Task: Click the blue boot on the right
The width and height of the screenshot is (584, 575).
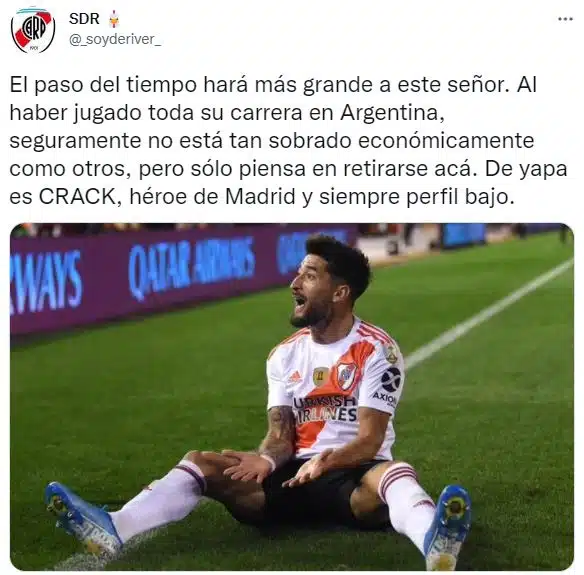Action: click(447, 525)
